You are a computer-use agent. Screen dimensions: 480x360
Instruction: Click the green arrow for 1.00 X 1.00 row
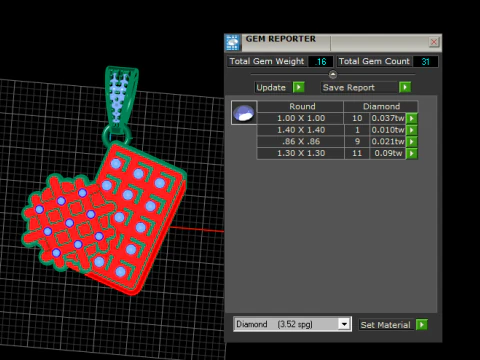click(412, 118)
